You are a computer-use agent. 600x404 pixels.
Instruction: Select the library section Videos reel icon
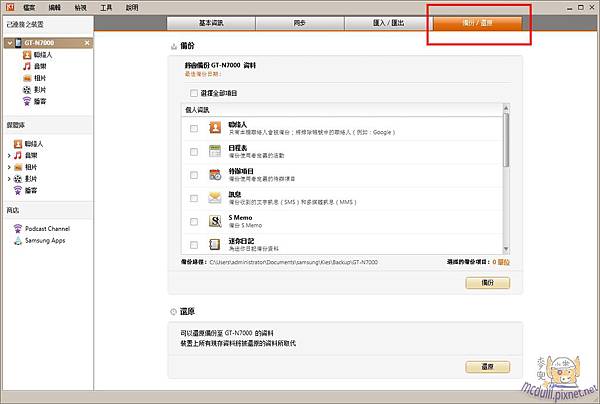(18, 179)
